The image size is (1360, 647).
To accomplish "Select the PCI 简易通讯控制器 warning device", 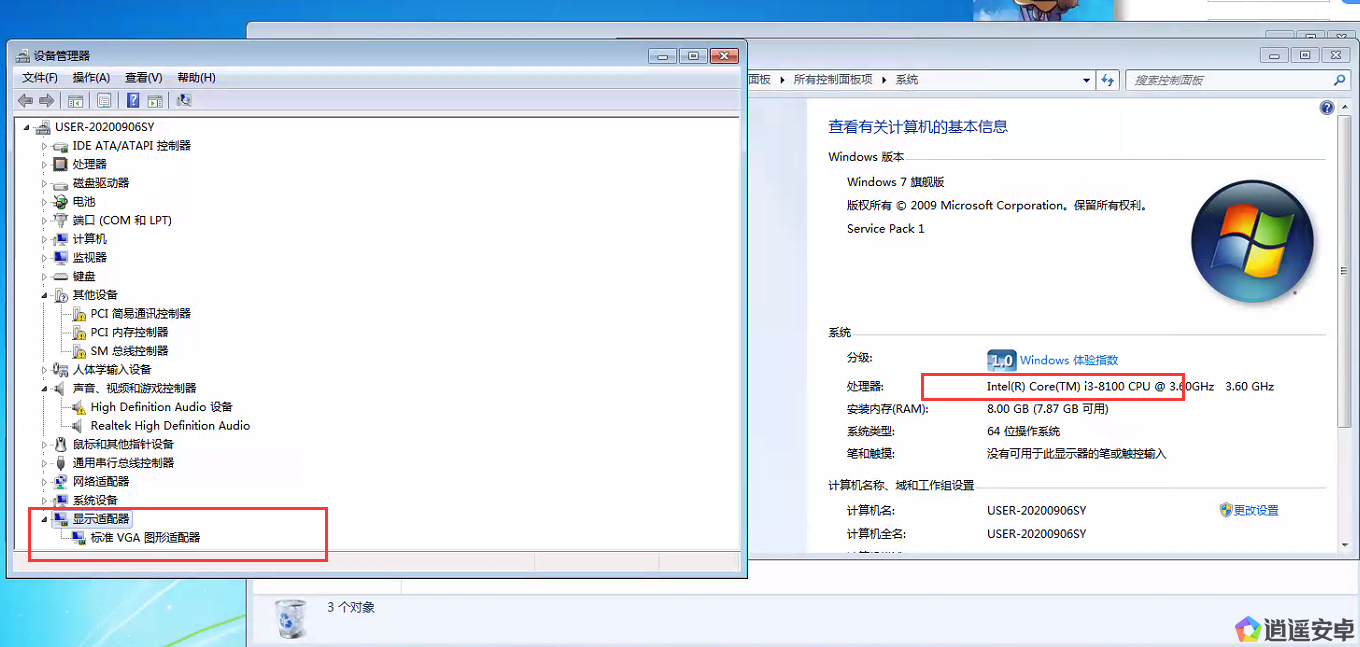I will coord(140,314).
